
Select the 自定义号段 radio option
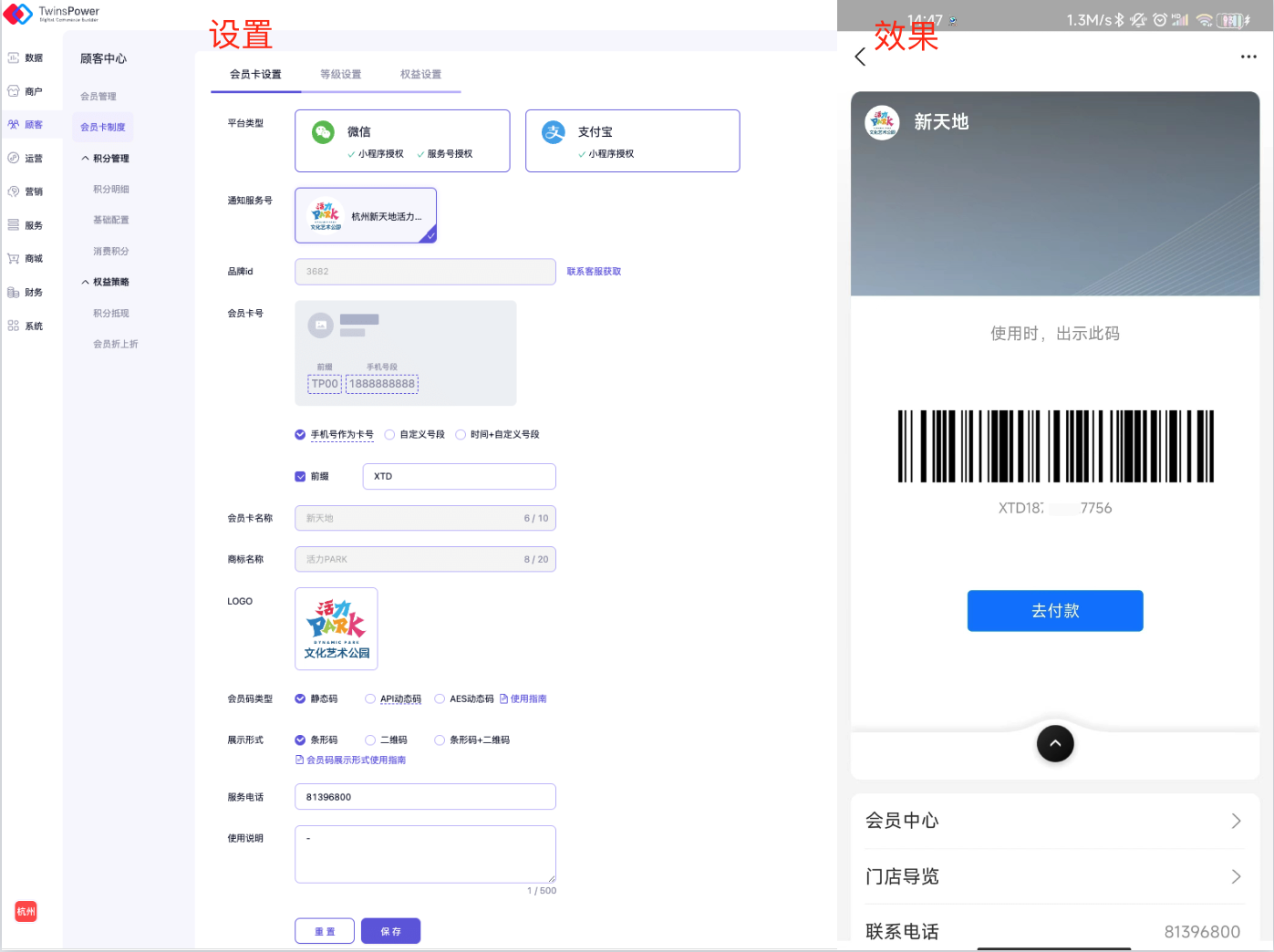(x=390, y=435)
